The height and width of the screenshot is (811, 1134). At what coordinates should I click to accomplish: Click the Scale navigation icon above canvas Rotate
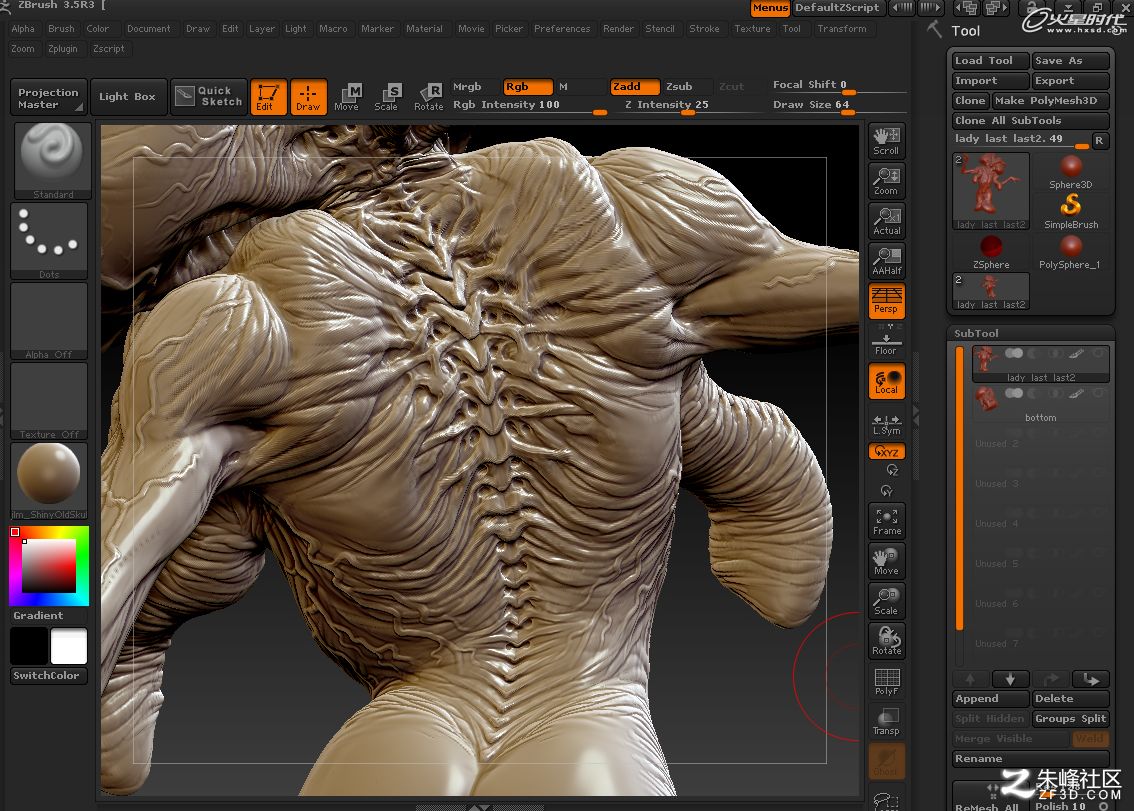point(887,601)
